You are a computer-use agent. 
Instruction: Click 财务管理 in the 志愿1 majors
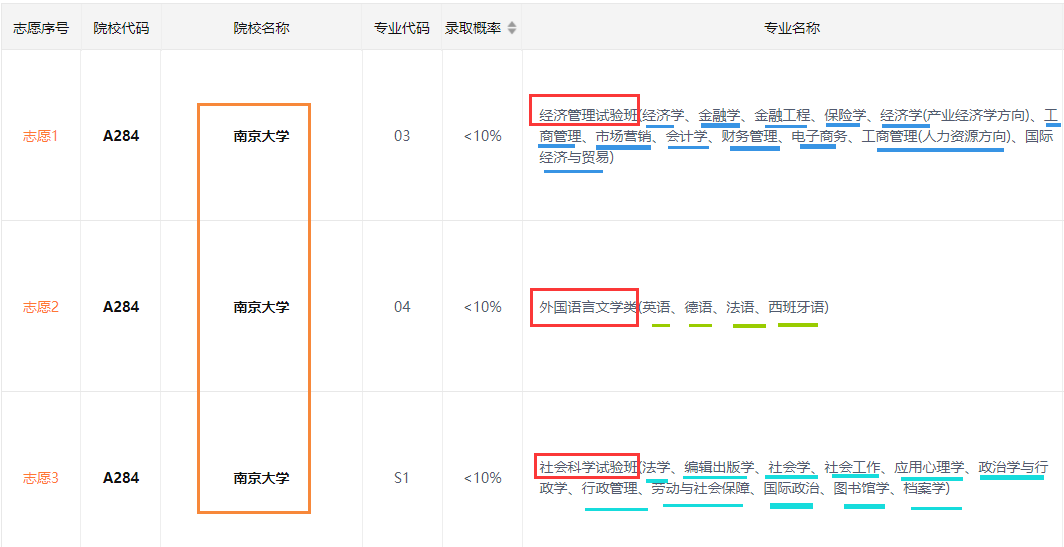tap(749, 136)
